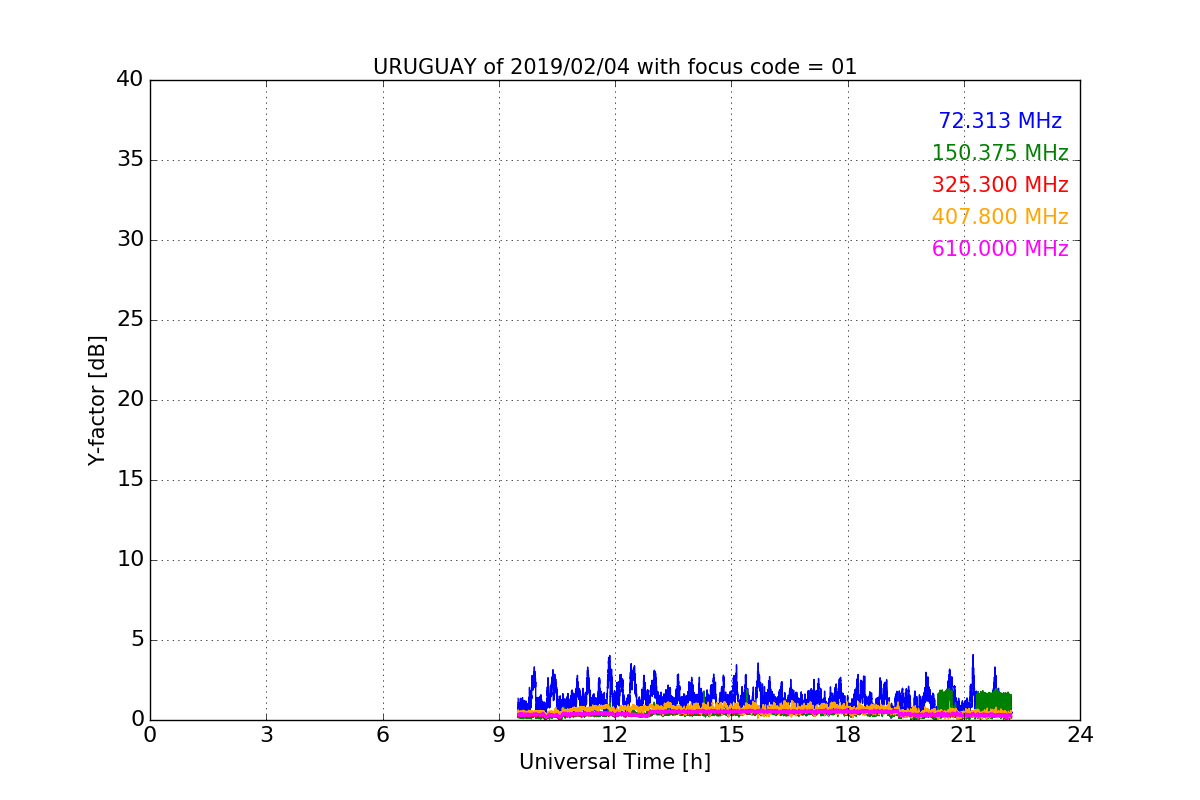Click the x-axis tick label 21
Viewport: 1200px width, 800px height.
pyautogui.click(x=964, y=734)
